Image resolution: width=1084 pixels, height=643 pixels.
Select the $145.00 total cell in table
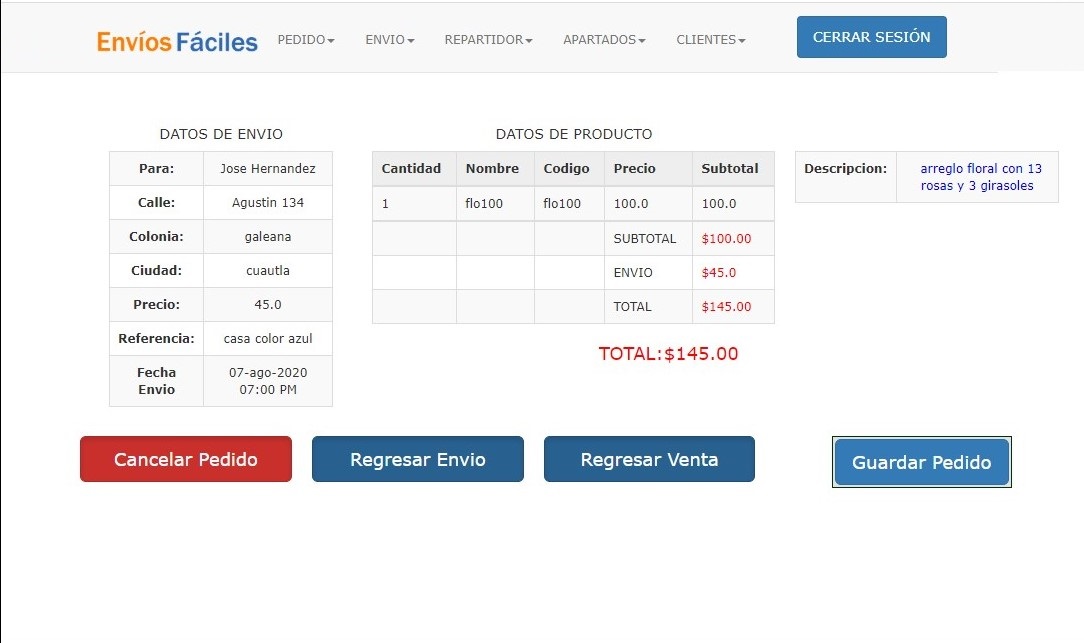click(726, 307)
